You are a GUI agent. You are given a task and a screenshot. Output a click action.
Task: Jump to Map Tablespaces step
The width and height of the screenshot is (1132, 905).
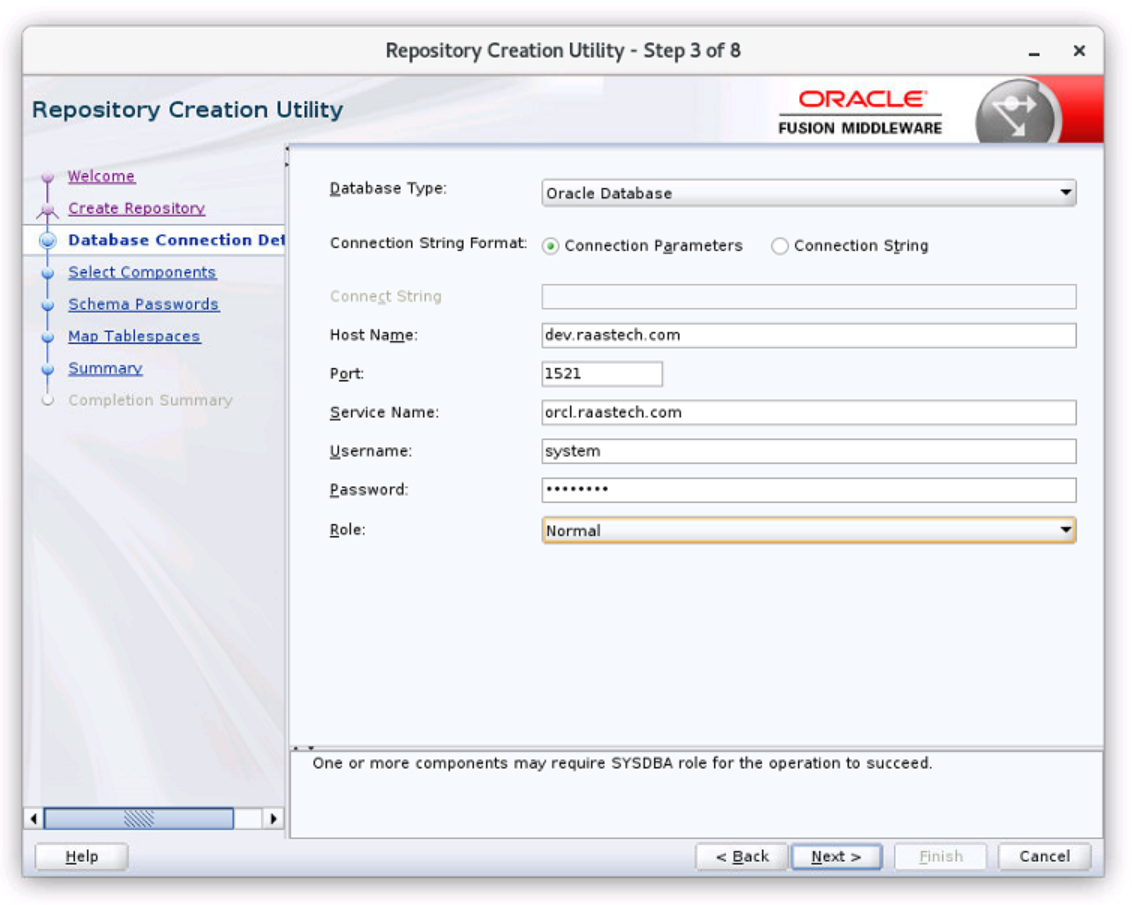click(x=134, y=336)
